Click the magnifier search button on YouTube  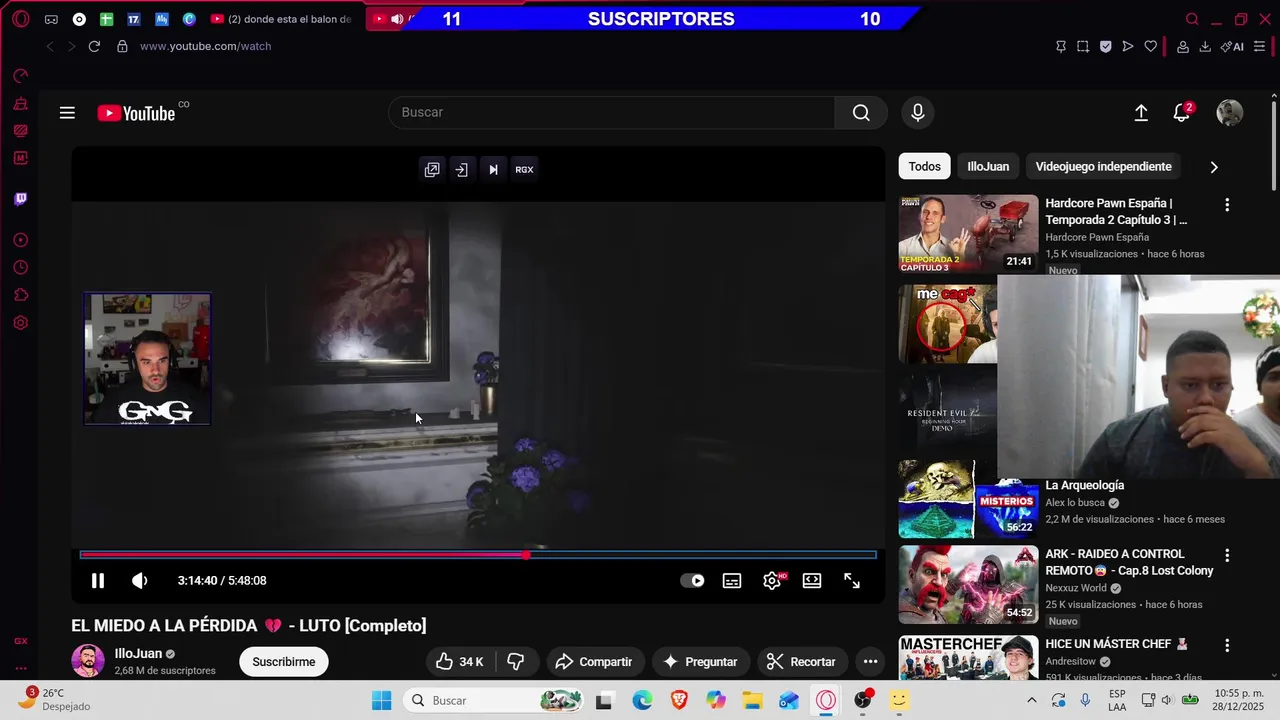pyautogui.click(x=861, y=113)
